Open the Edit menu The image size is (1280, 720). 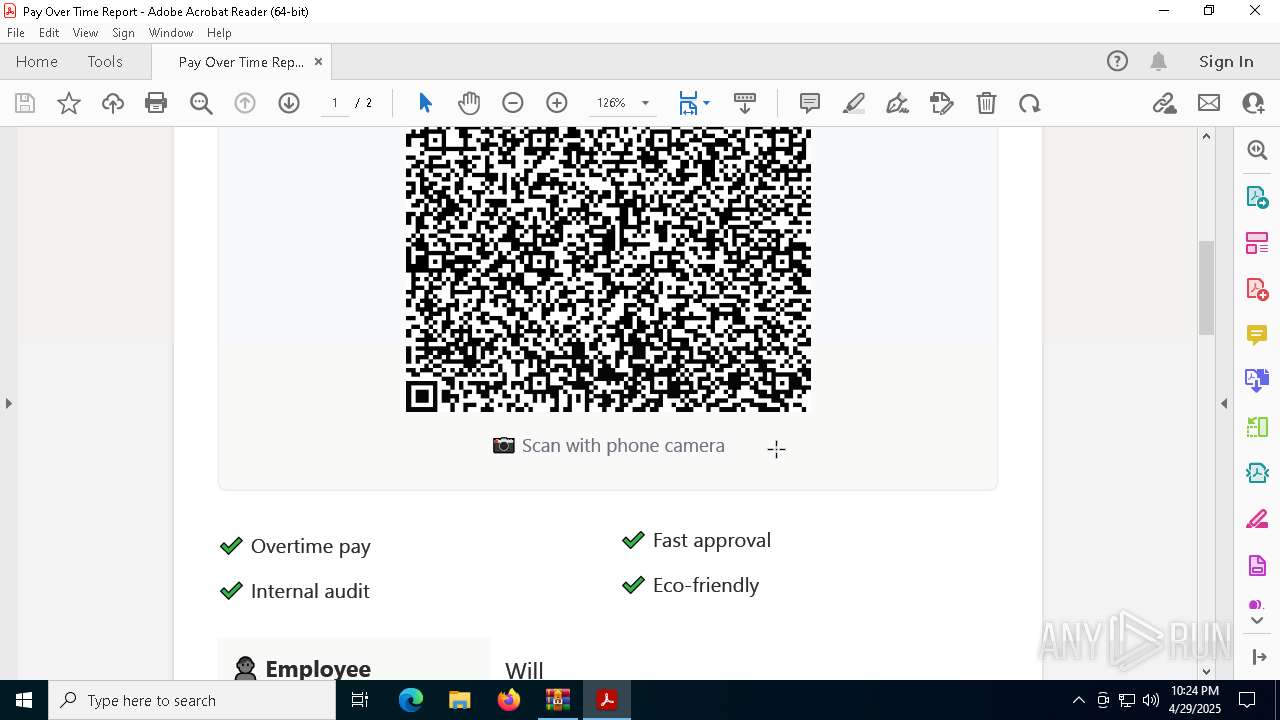point(49,33)
